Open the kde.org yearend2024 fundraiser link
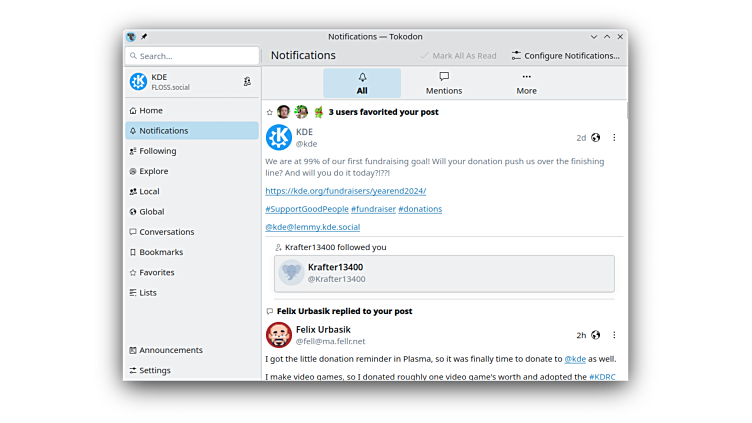The image size is (752, 423). coord(345,190)
